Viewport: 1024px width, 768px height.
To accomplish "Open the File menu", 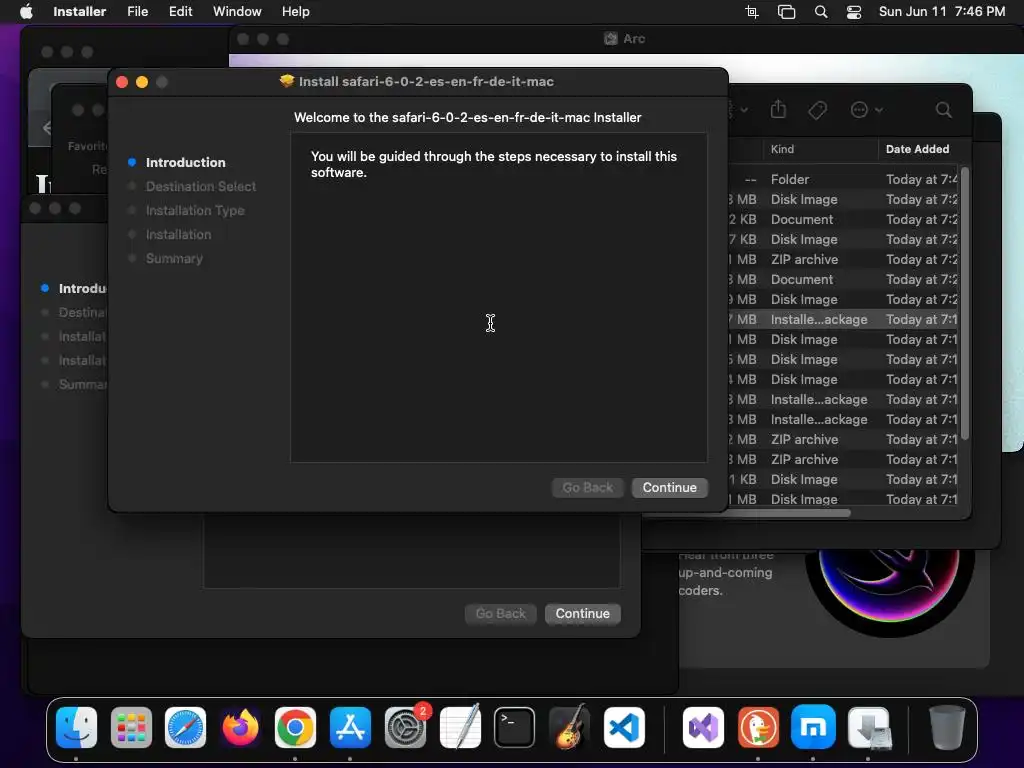I will [x=137, y=11].
